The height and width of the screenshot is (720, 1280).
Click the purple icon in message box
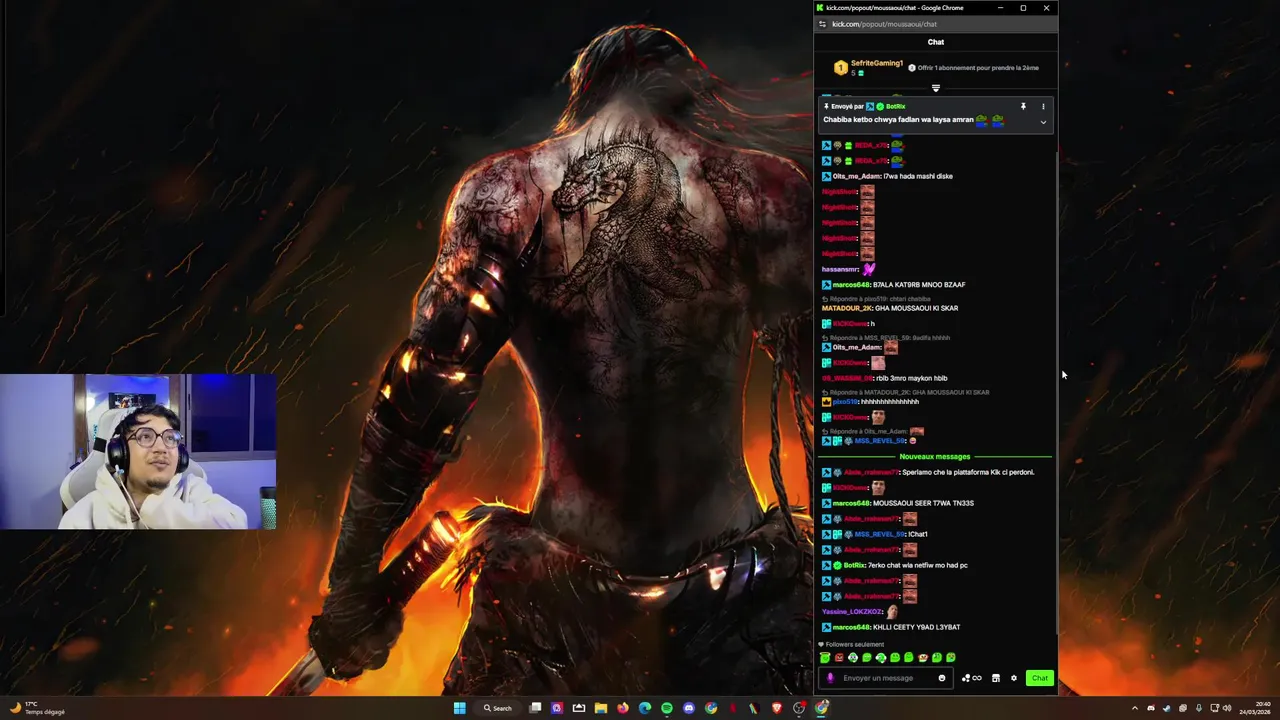[x=830, y=678]
